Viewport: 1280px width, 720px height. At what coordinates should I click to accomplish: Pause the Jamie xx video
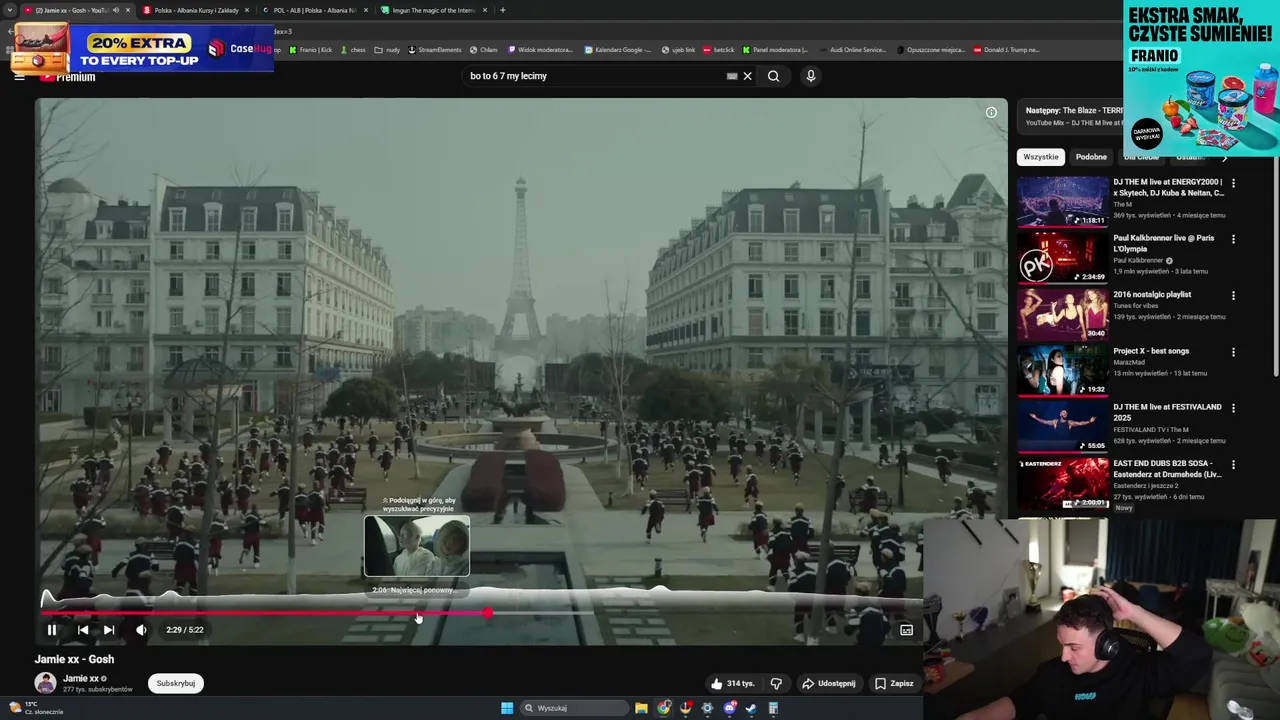[x=52, y=630]
